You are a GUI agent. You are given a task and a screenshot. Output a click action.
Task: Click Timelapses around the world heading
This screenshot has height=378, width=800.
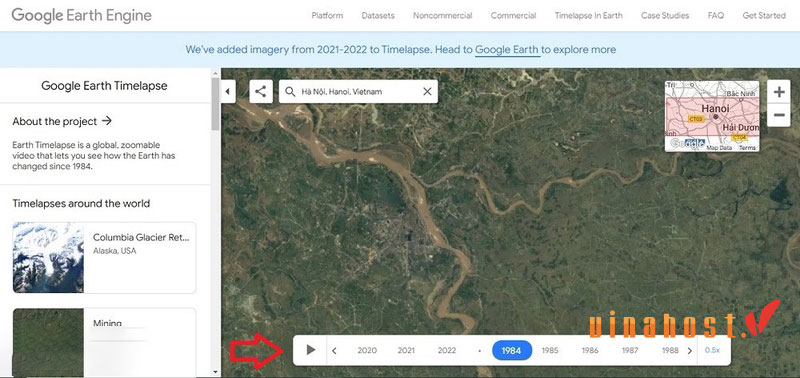tap(81, 203)
